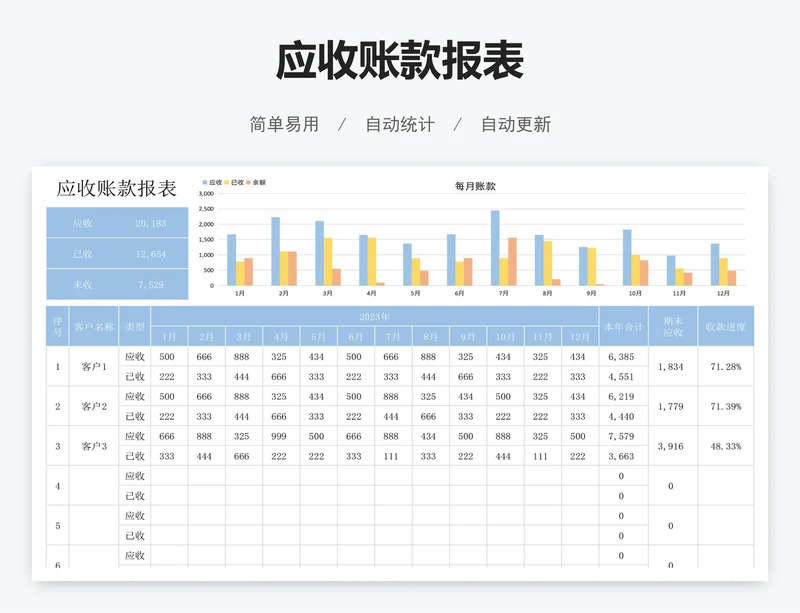Select the 客户名称 column header

click(94, 327)
